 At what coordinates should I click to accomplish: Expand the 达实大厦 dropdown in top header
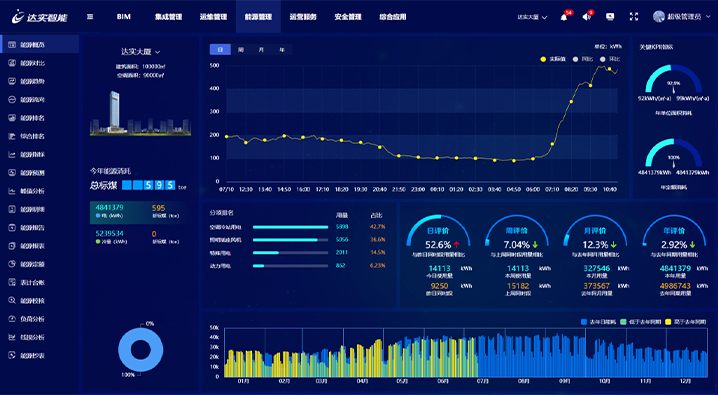(x=532, y=17)
